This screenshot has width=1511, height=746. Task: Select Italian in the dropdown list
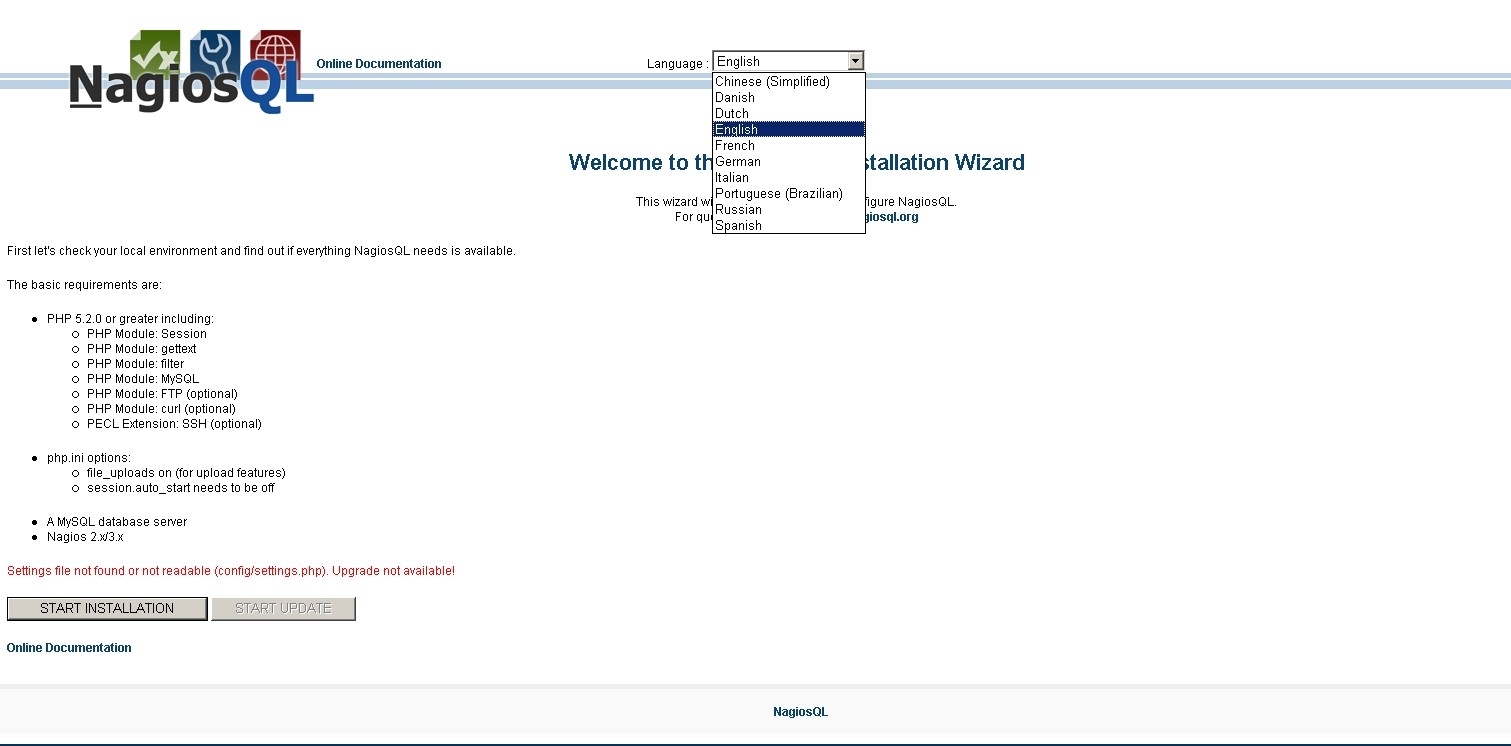[x=788, y=178]
